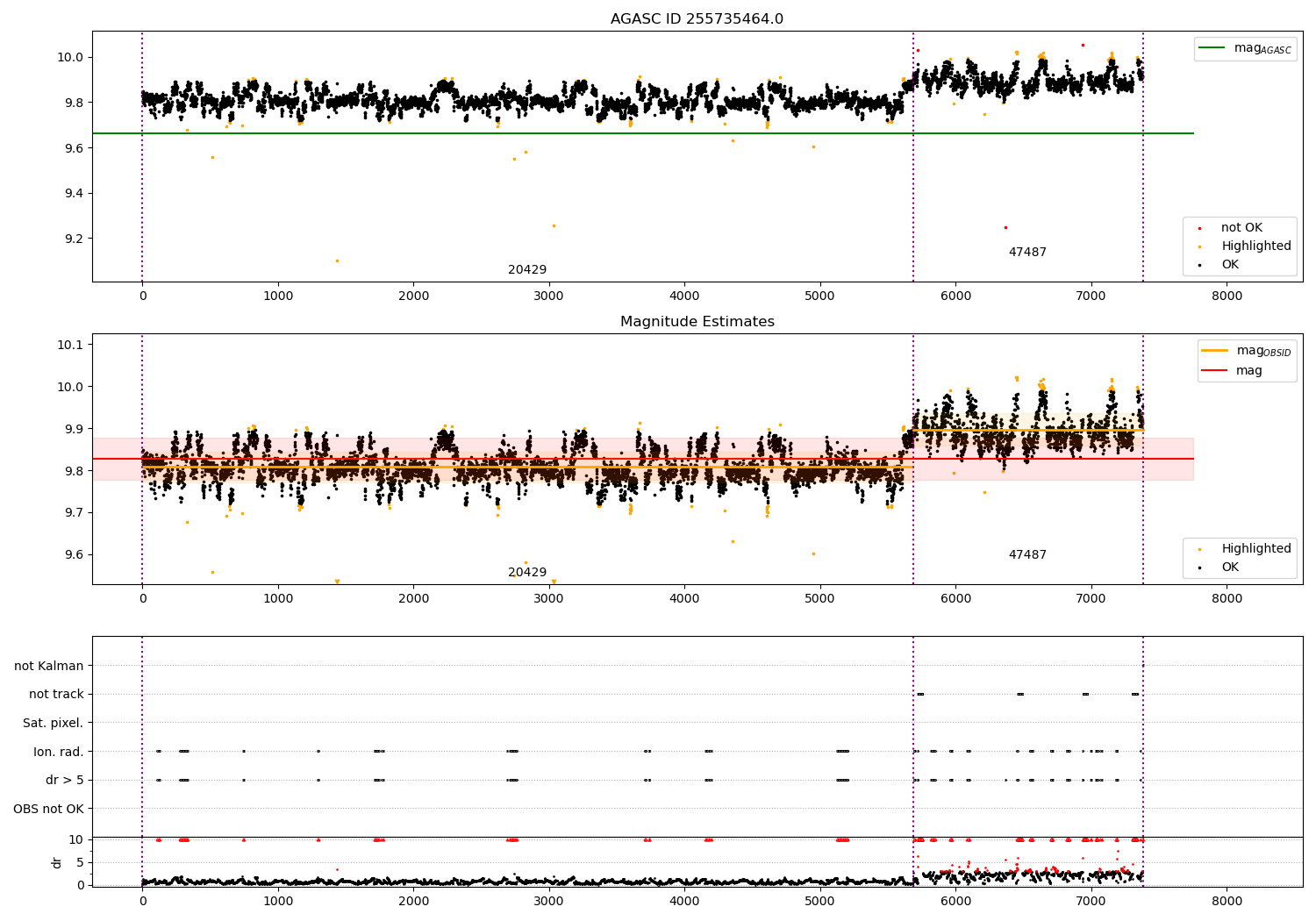Viewport: 1316px width, 921px height.
Task: Click the "AGASC ID 255735464.0" plot title
Action: click(x=697, y=19)
